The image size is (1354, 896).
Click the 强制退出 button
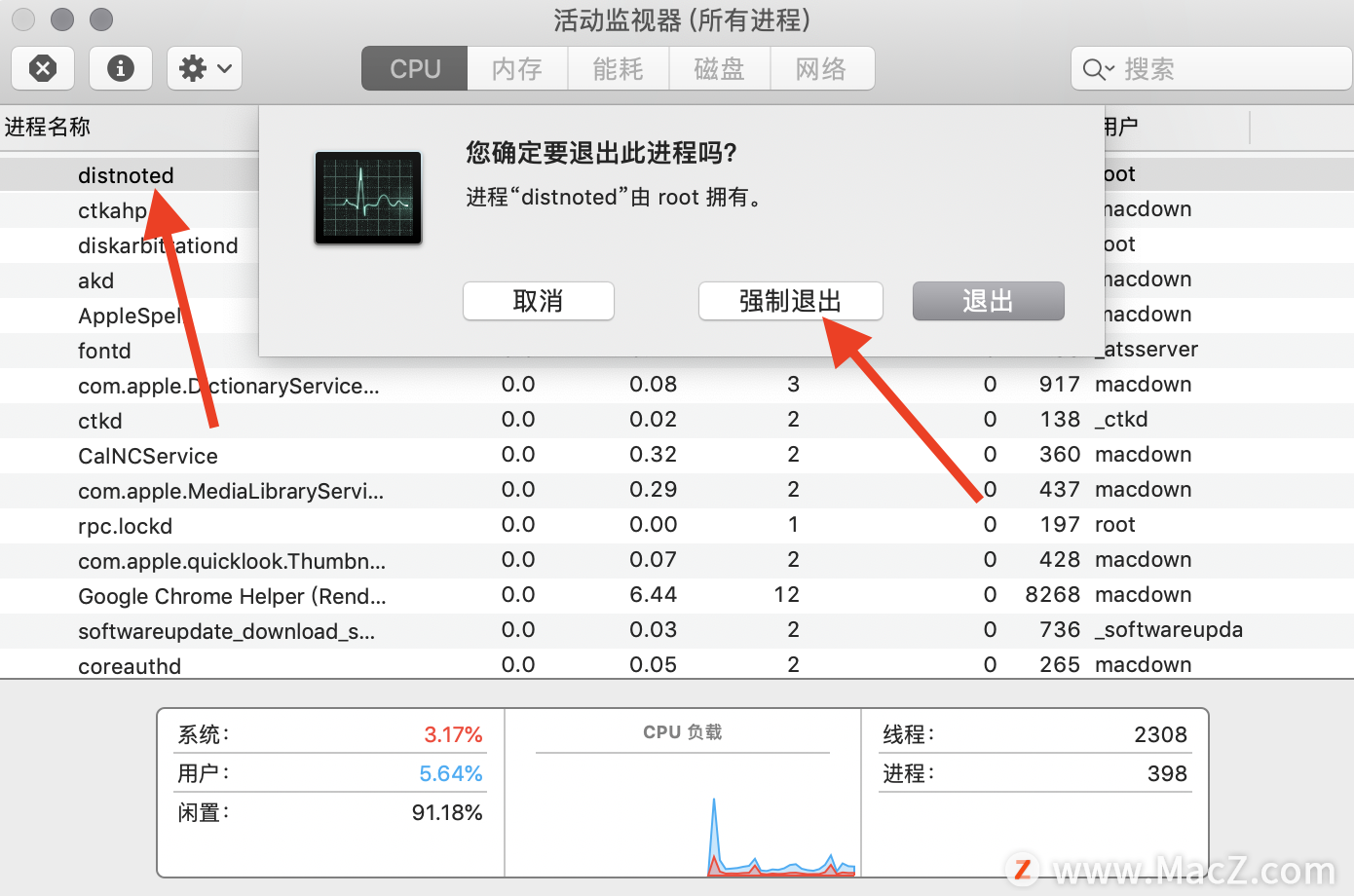point(791,301)
